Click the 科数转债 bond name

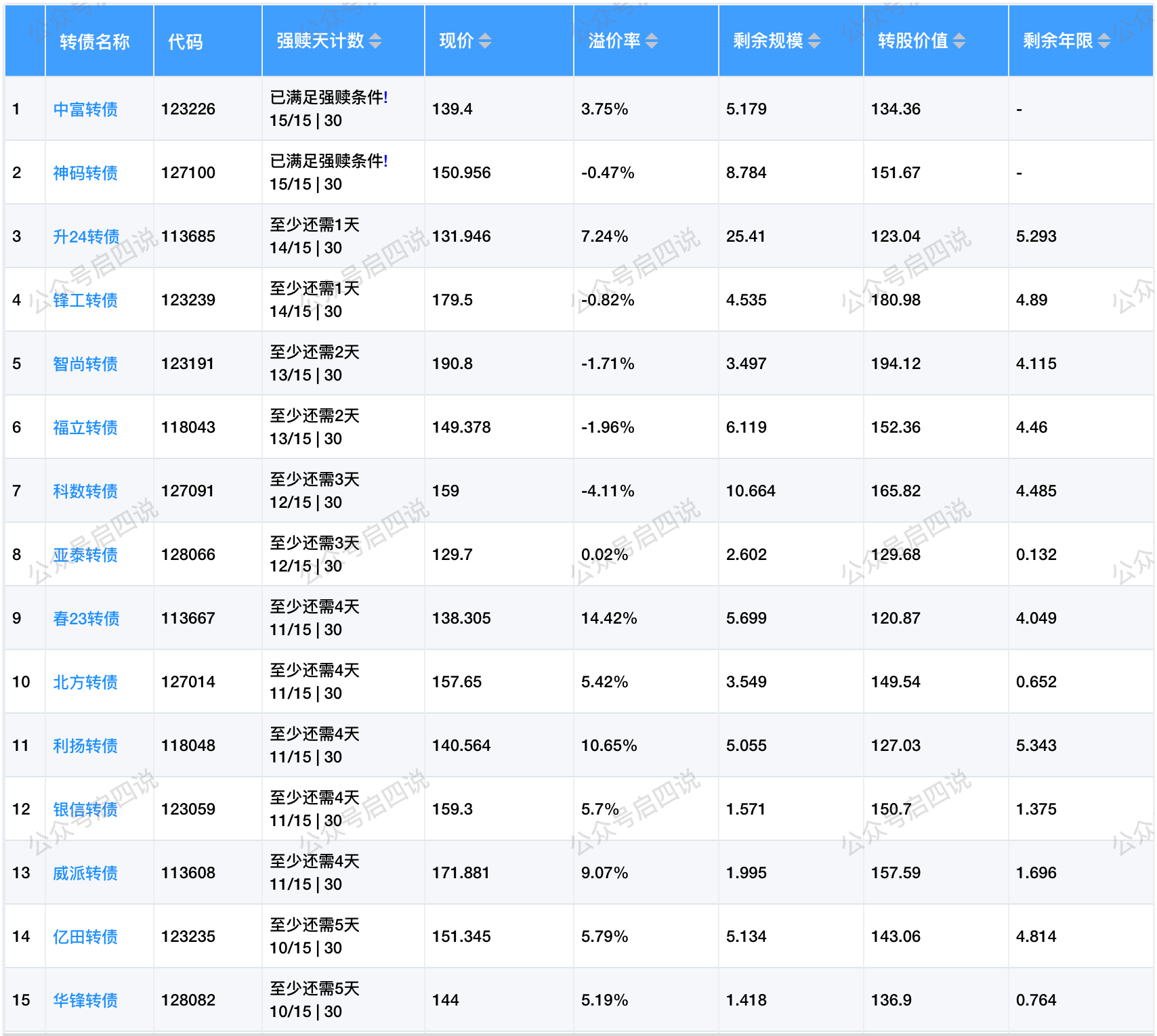[85, 491]
